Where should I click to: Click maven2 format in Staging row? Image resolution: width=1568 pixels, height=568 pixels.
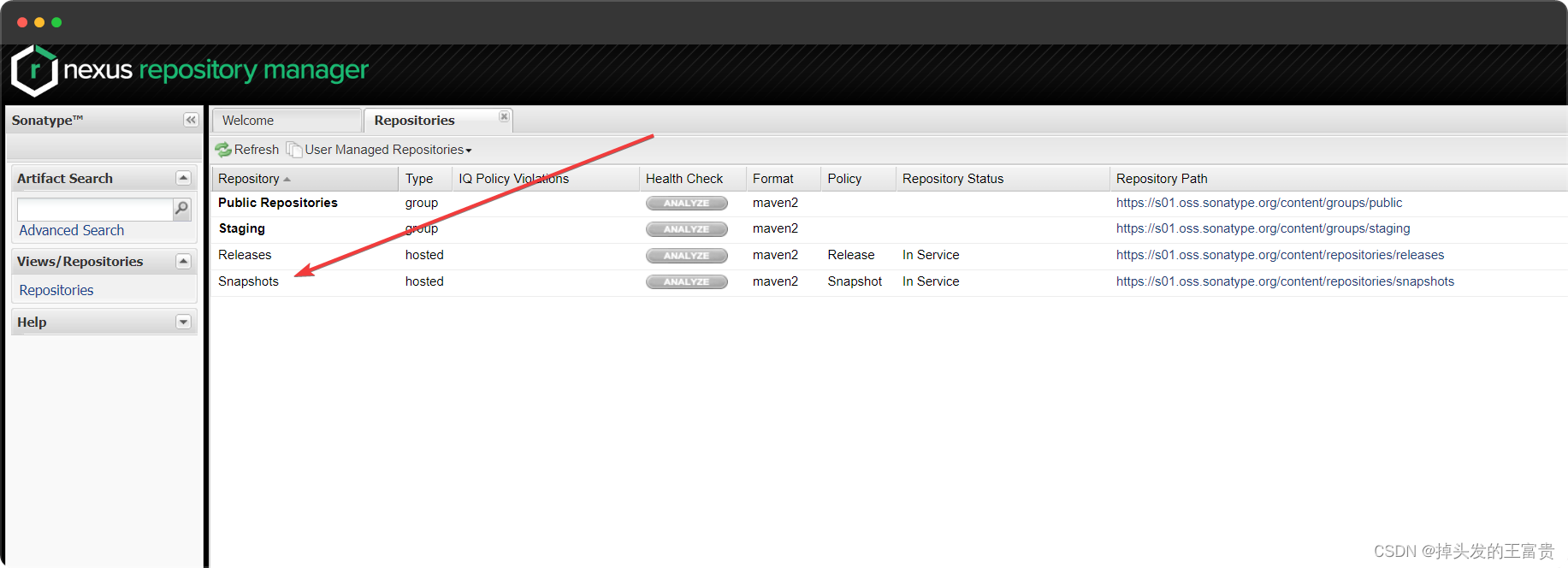pyautogui.click(x=775, y=228)
